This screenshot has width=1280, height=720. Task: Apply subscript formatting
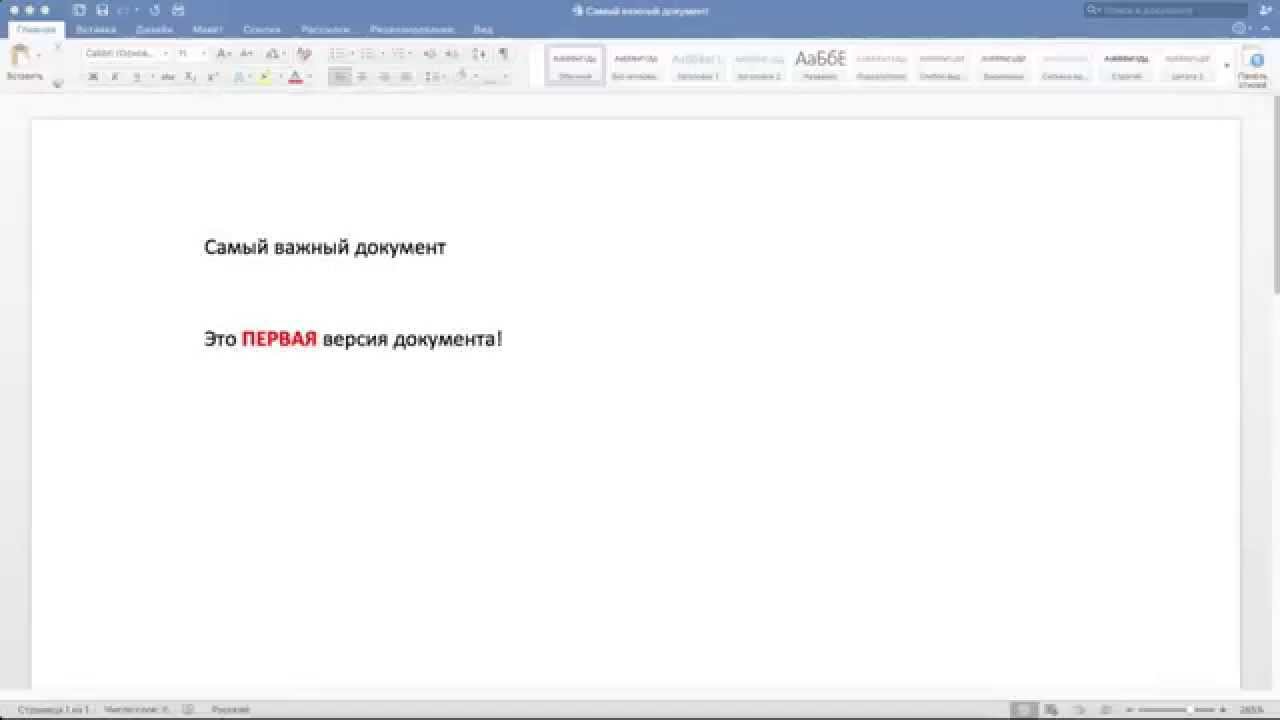point(190,77)
